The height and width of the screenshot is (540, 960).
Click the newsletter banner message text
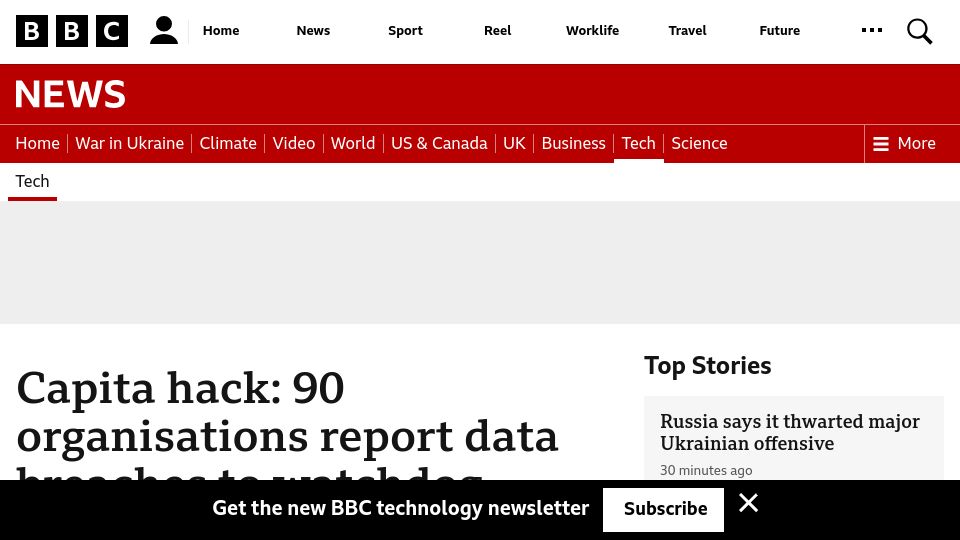(400, 509)
